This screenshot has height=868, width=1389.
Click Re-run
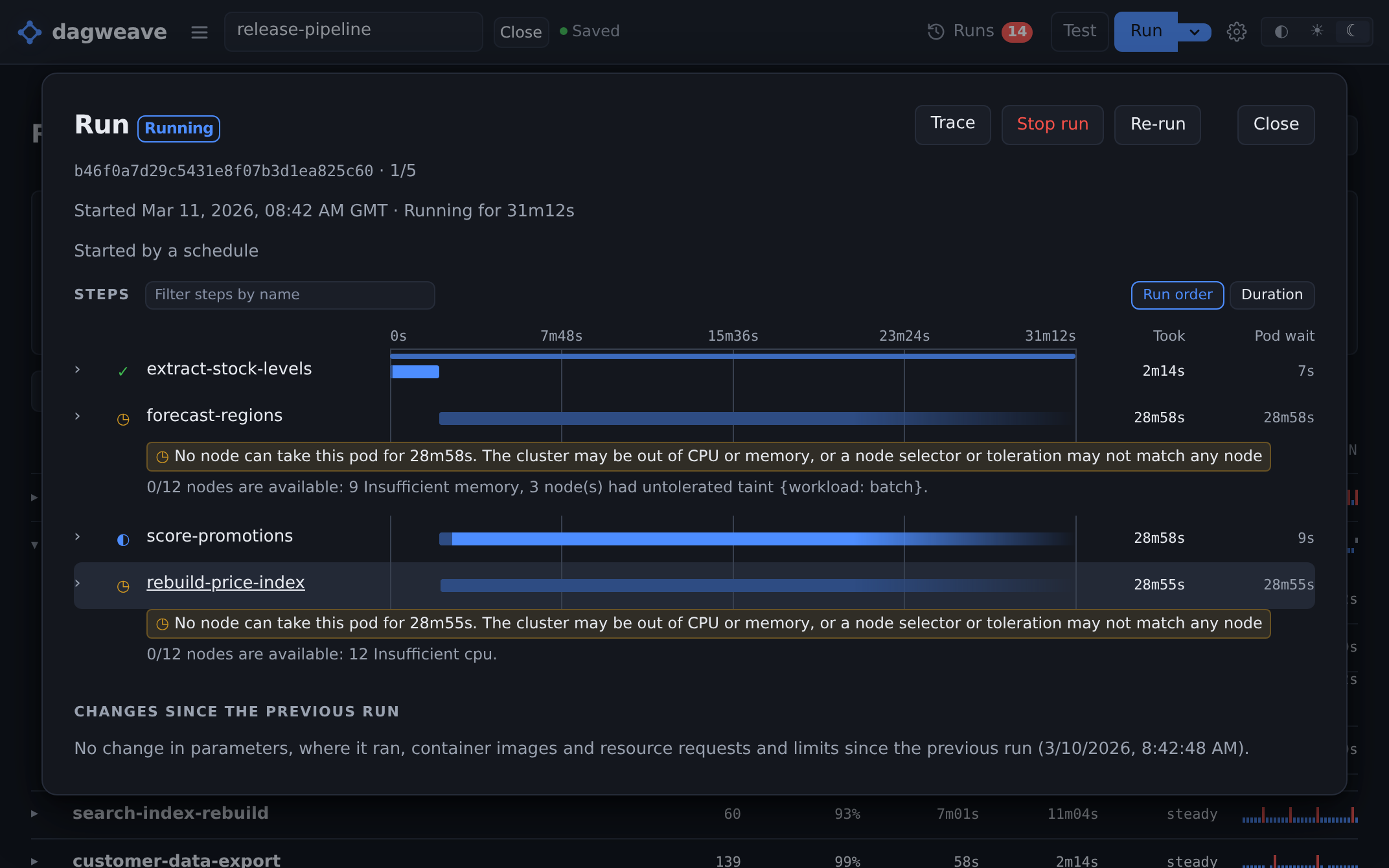point(1157,124)
